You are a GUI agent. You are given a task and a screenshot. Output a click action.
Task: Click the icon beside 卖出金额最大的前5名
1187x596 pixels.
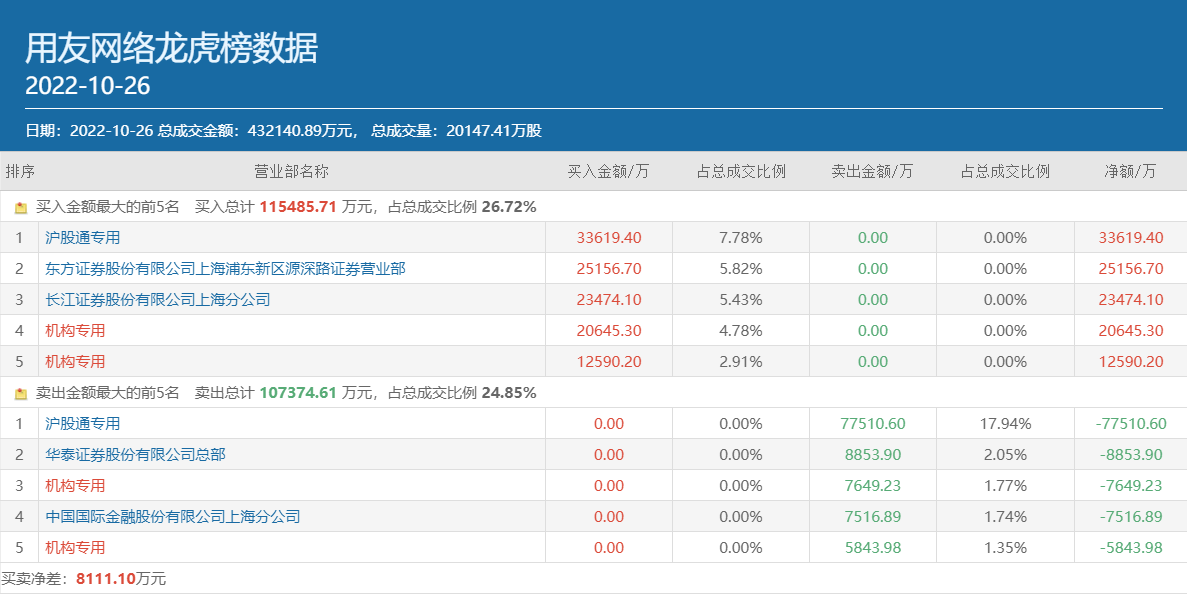coord(21,394)
